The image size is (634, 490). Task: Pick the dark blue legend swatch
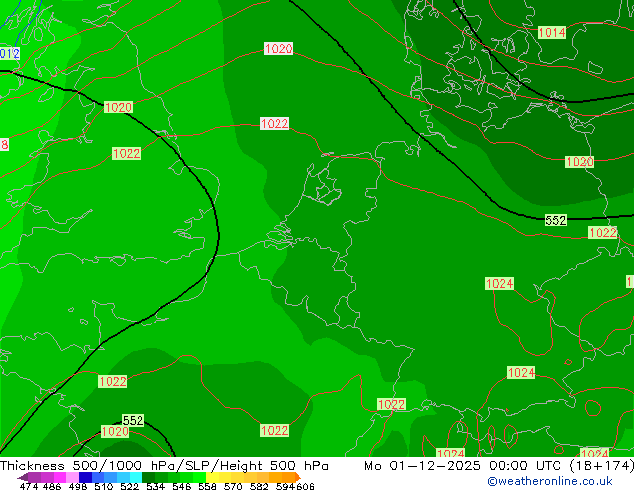pos(85,477)
